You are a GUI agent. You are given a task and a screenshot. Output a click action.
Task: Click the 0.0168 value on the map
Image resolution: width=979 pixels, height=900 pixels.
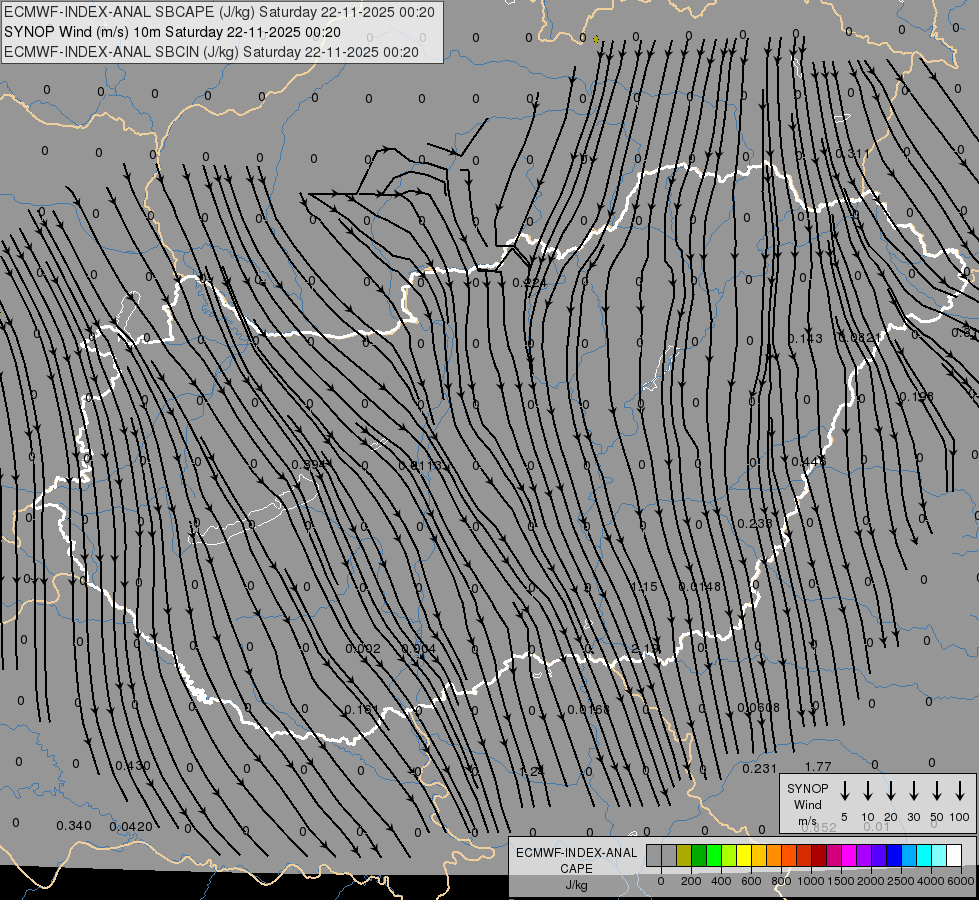click(x=588, y=710)
